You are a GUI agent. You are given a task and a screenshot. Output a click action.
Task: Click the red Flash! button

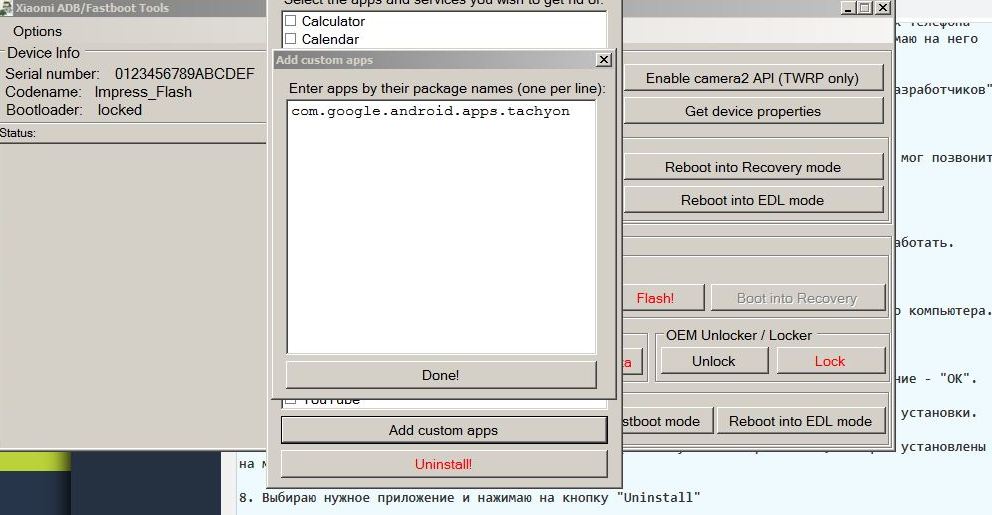point(662,298)
